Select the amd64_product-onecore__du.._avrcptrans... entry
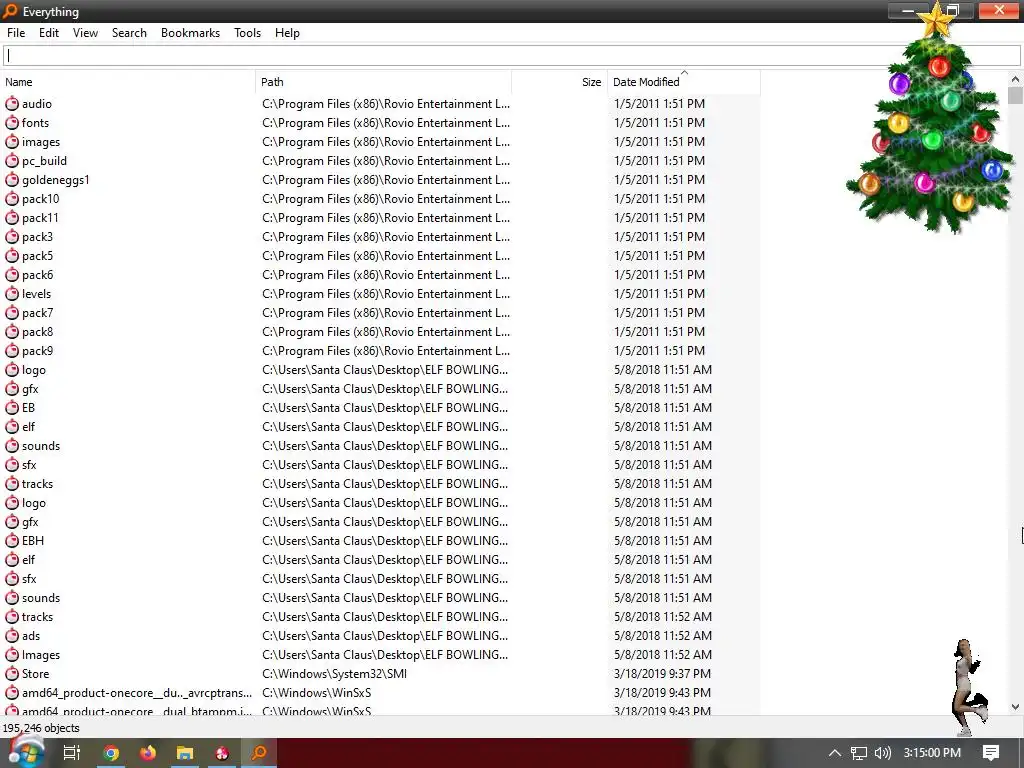 pyautogui.click(x=136, y=693)
